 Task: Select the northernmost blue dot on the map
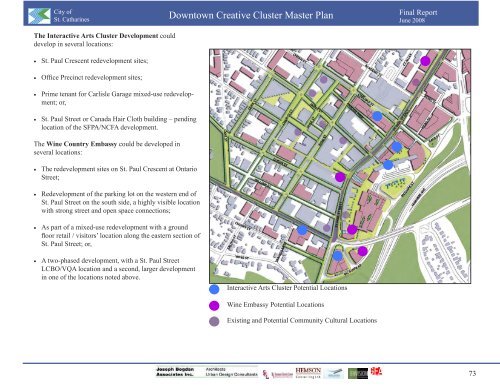[377, 116]
